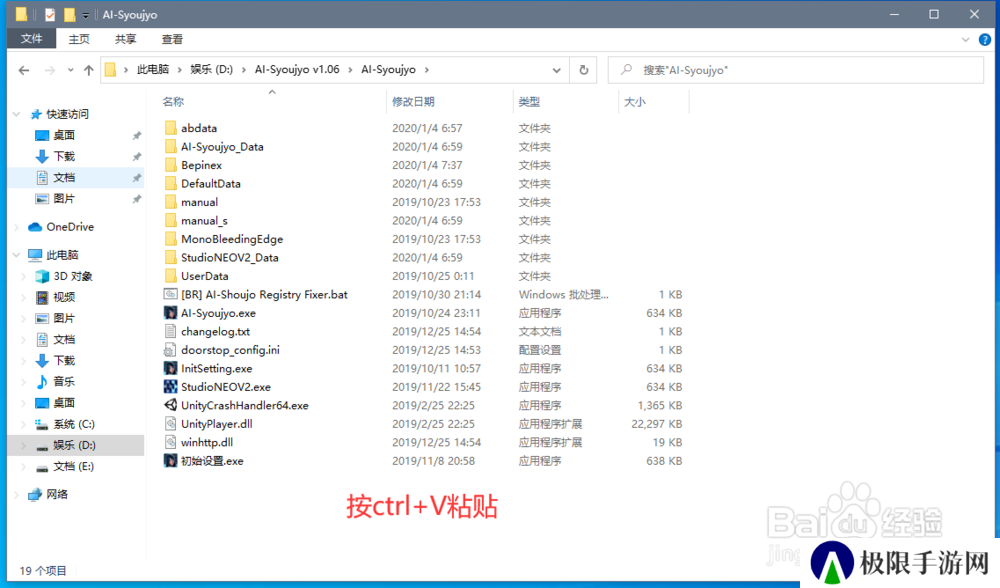Click the 初始设置.exe icon

pos(170,461)
